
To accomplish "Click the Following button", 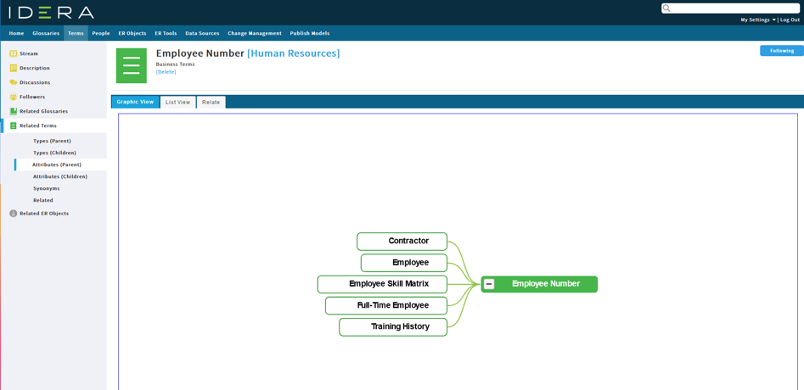I will tap(781, 51).
